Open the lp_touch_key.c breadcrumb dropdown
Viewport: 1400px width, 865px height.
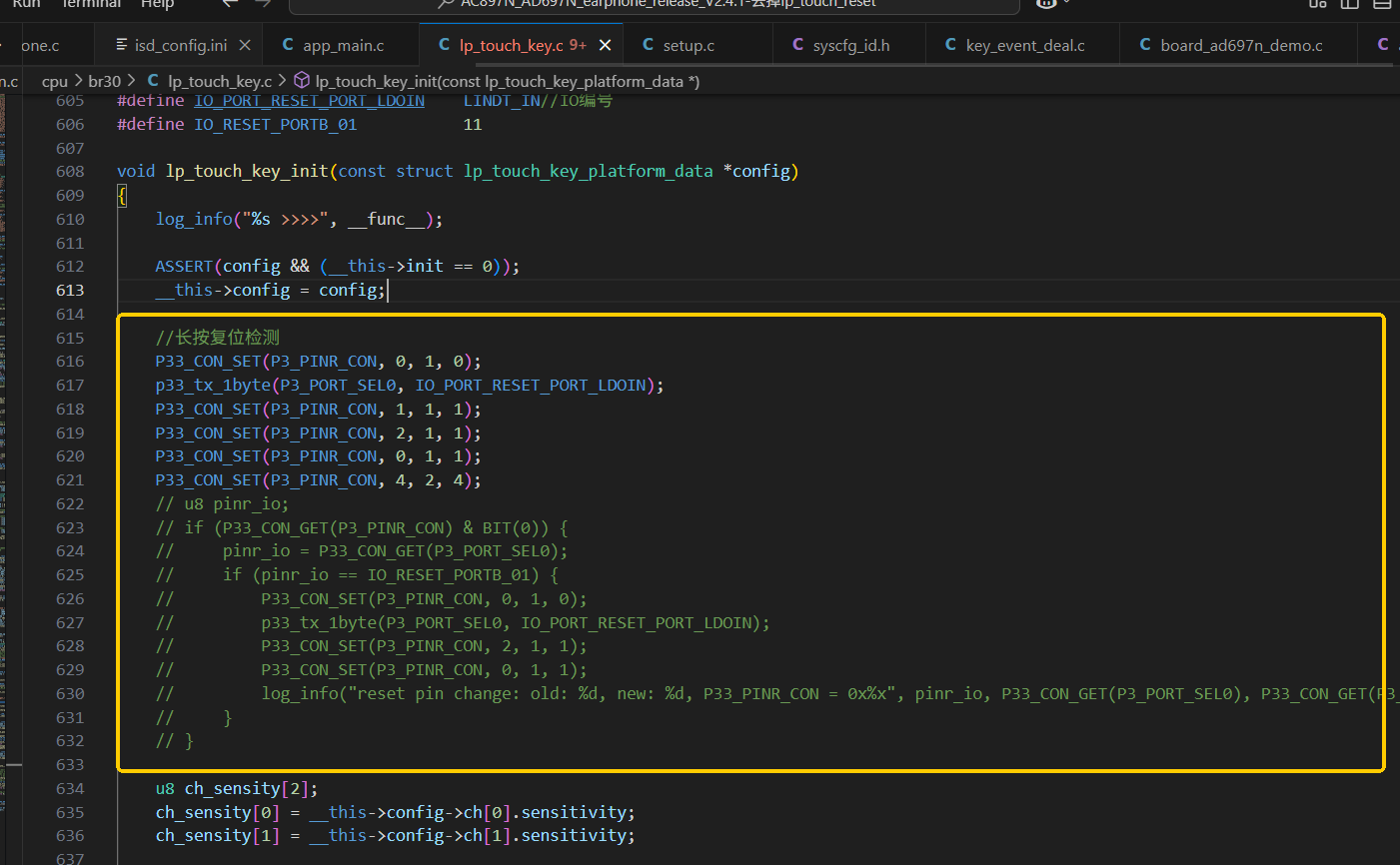220,81
